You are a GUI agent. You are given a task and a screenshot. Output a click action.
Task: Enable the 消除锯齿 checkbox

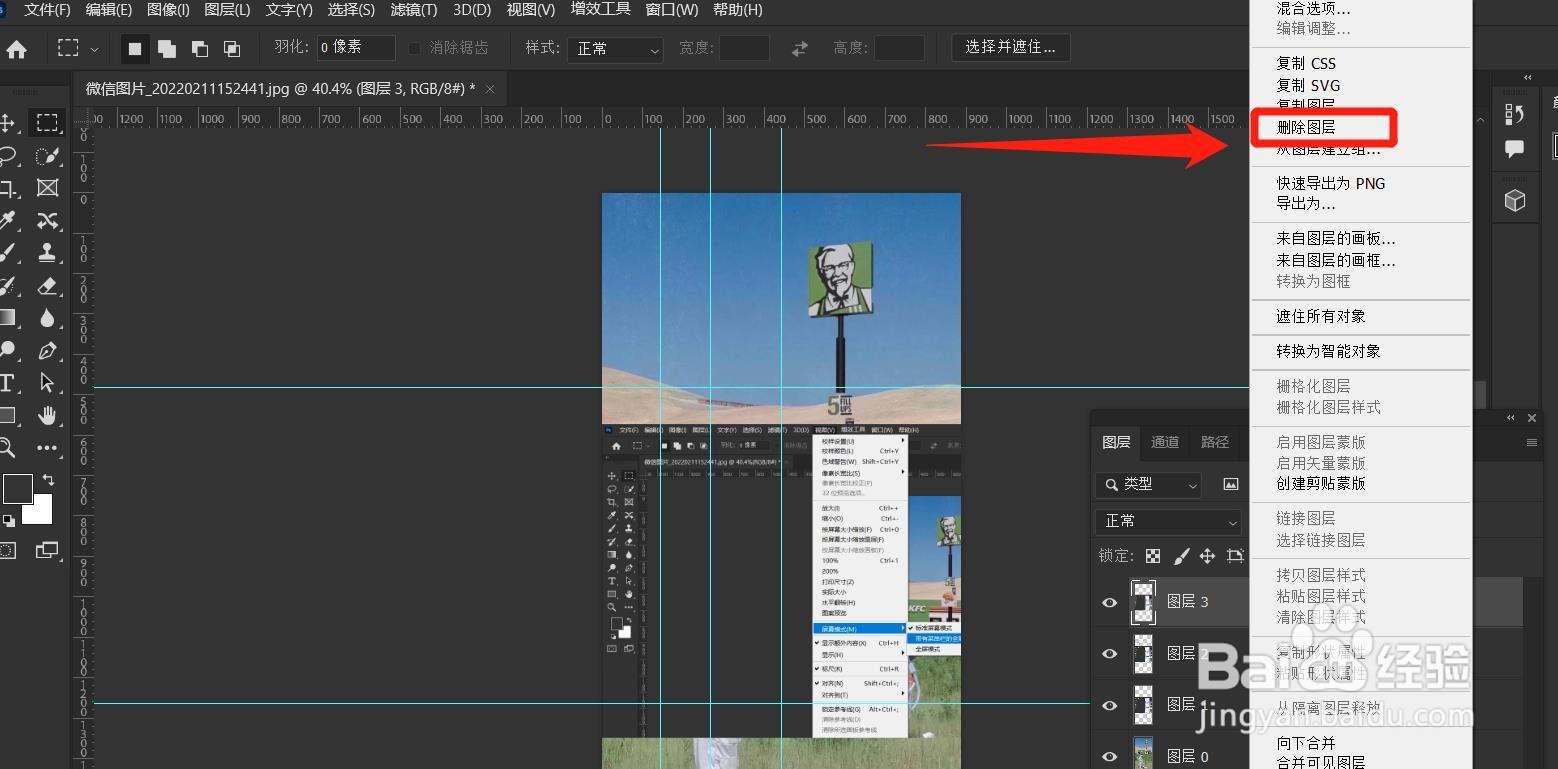413,47
